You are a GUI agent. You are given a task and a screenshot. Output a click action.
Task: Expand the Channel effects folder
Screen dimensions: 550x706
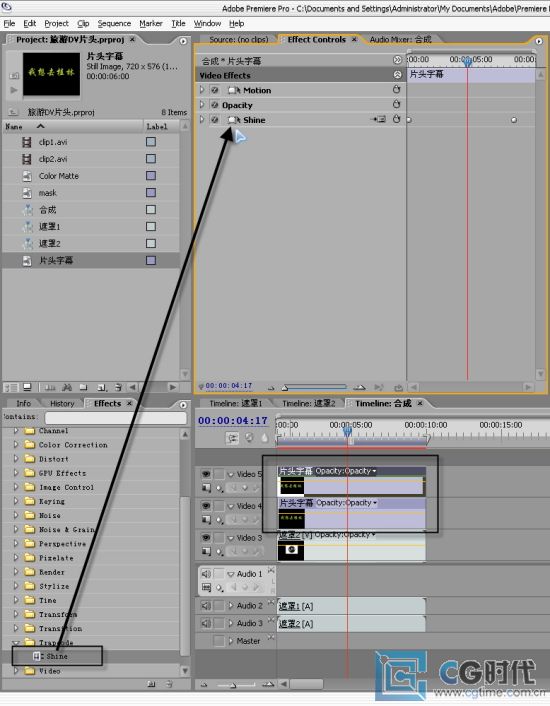point(16,431)
